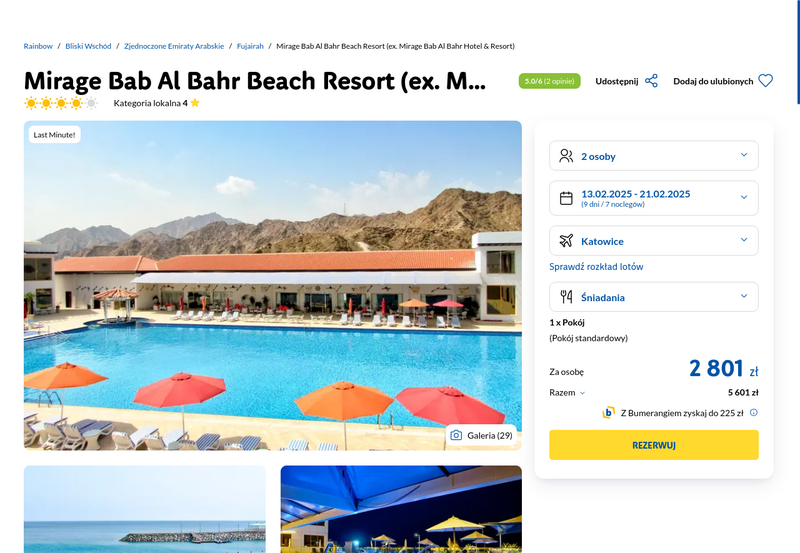Expand the Razem total price breakdown
The width and height of the screenshot is (800, 553).
[567, 392]
